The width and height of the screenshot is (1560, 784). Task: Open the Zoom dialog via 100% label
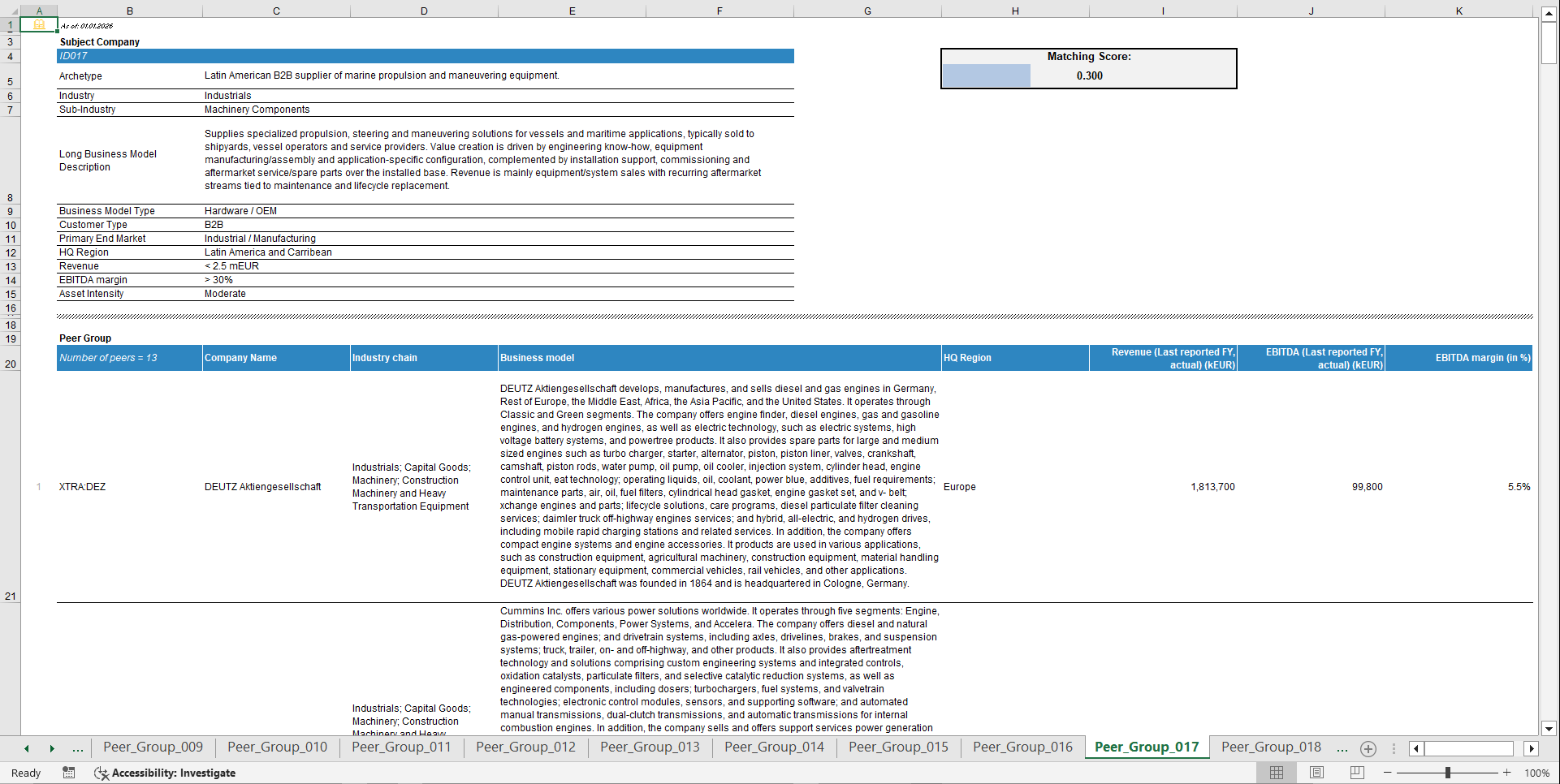point(1536,773)
